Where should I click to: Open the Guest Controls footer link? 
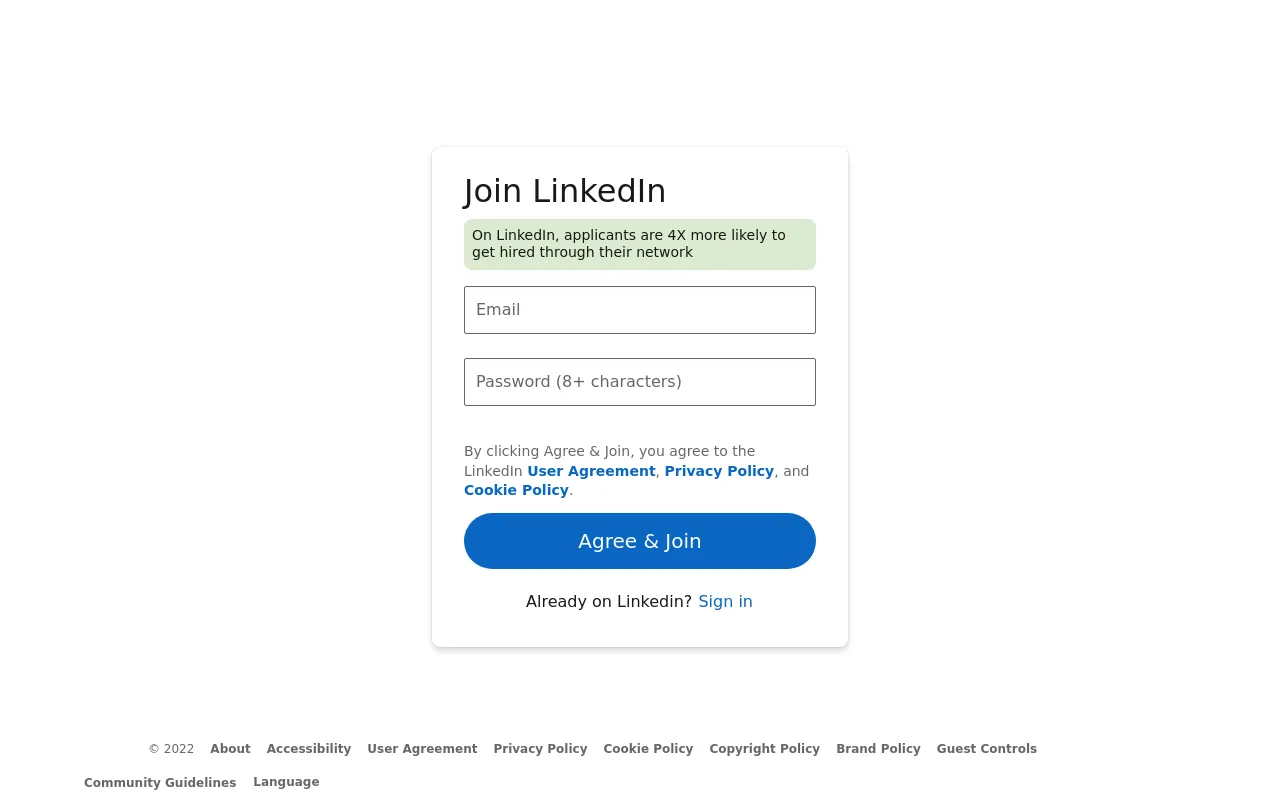pyautogui.click(x=986, y=749)
